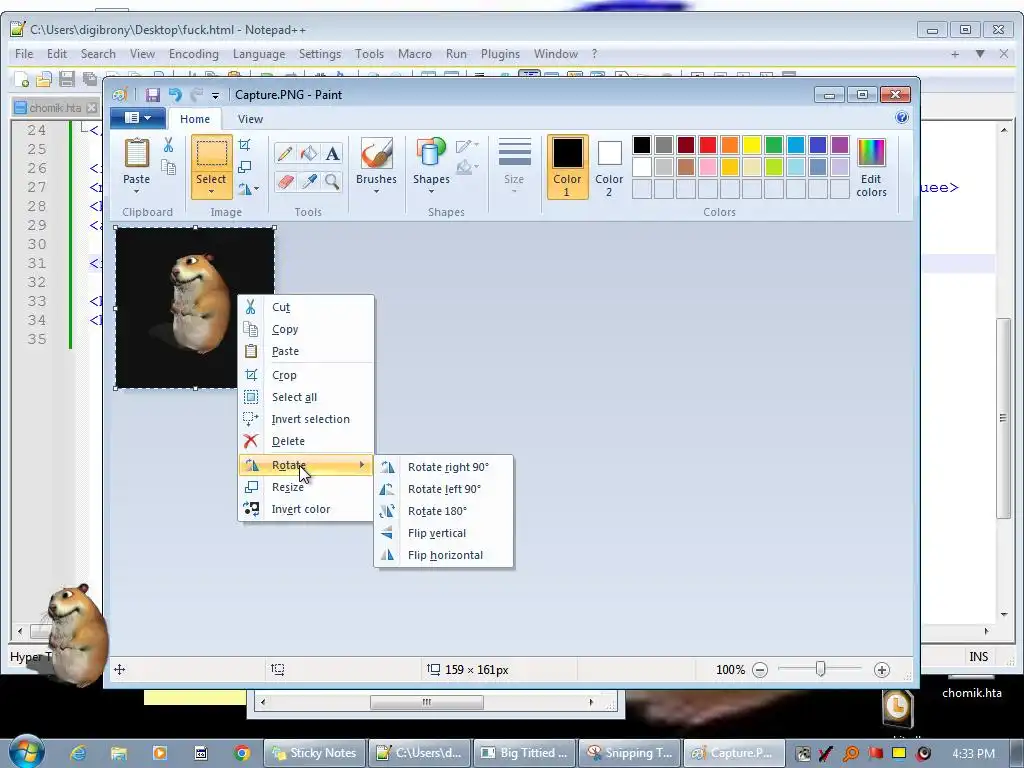Expand the Brushes dropdown arrow

click(376, 191)
